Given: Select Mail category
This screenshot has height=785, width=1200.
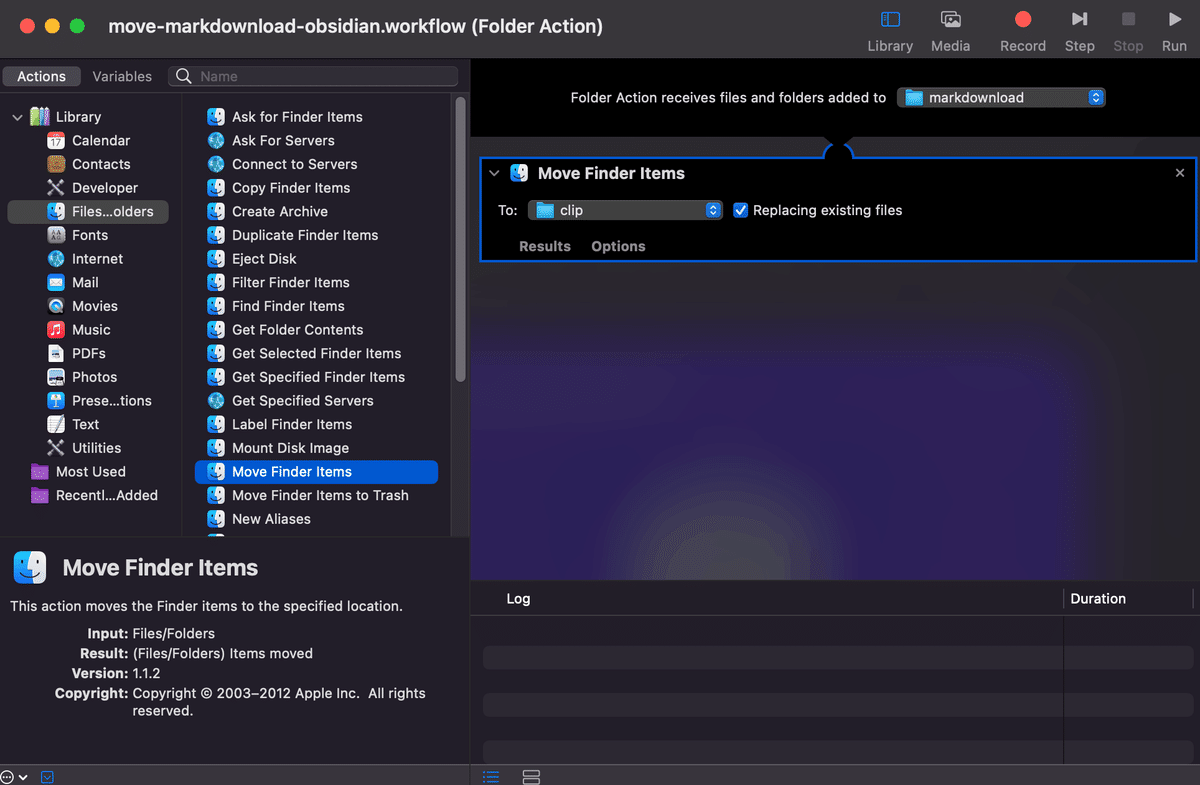Looking at the screenshot, I should click(85, 282).
